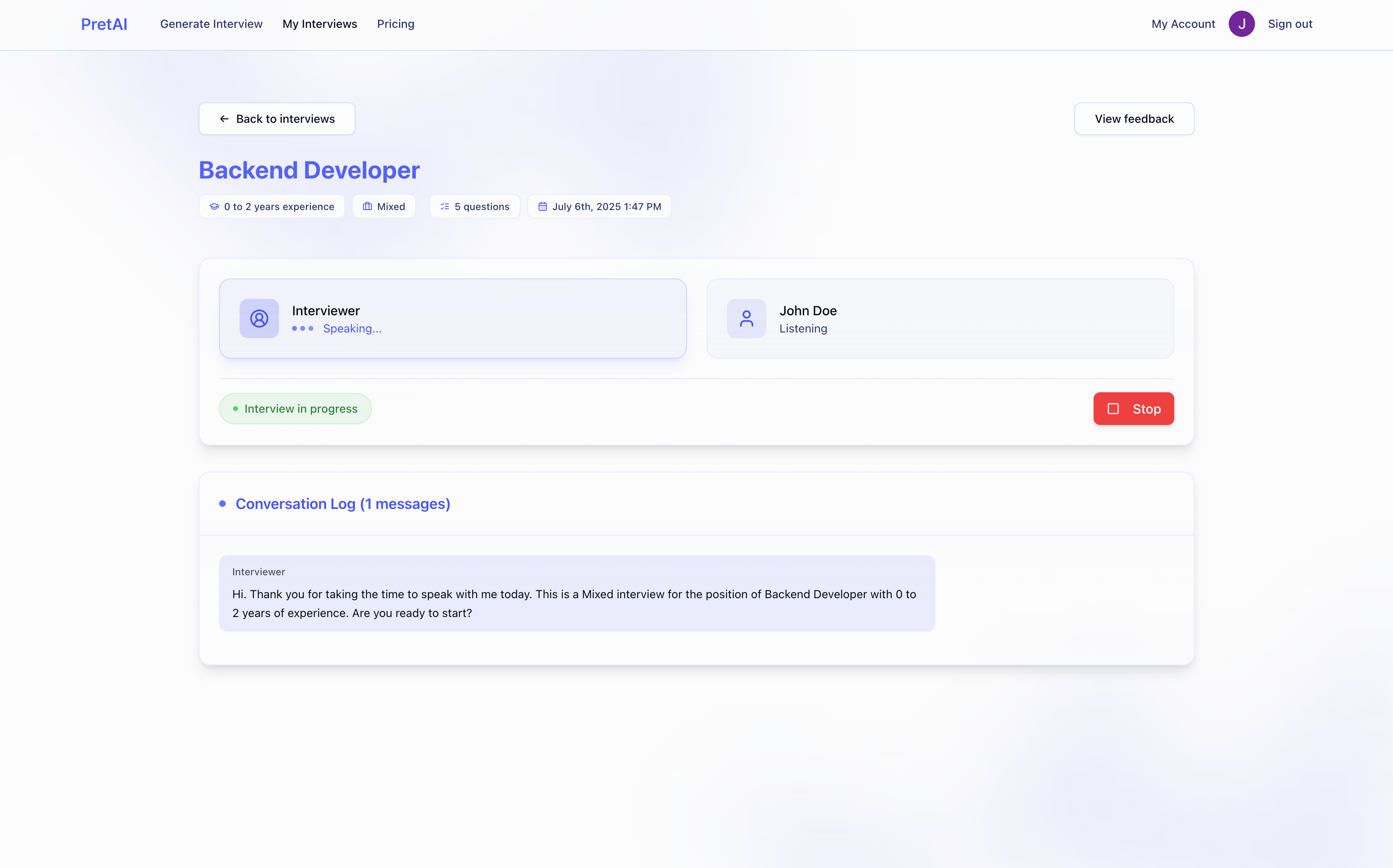Viewport: 1393px width, 868px height.
Task: Click the 'Speaking...' status text
Action: click(x=352, y=328)
